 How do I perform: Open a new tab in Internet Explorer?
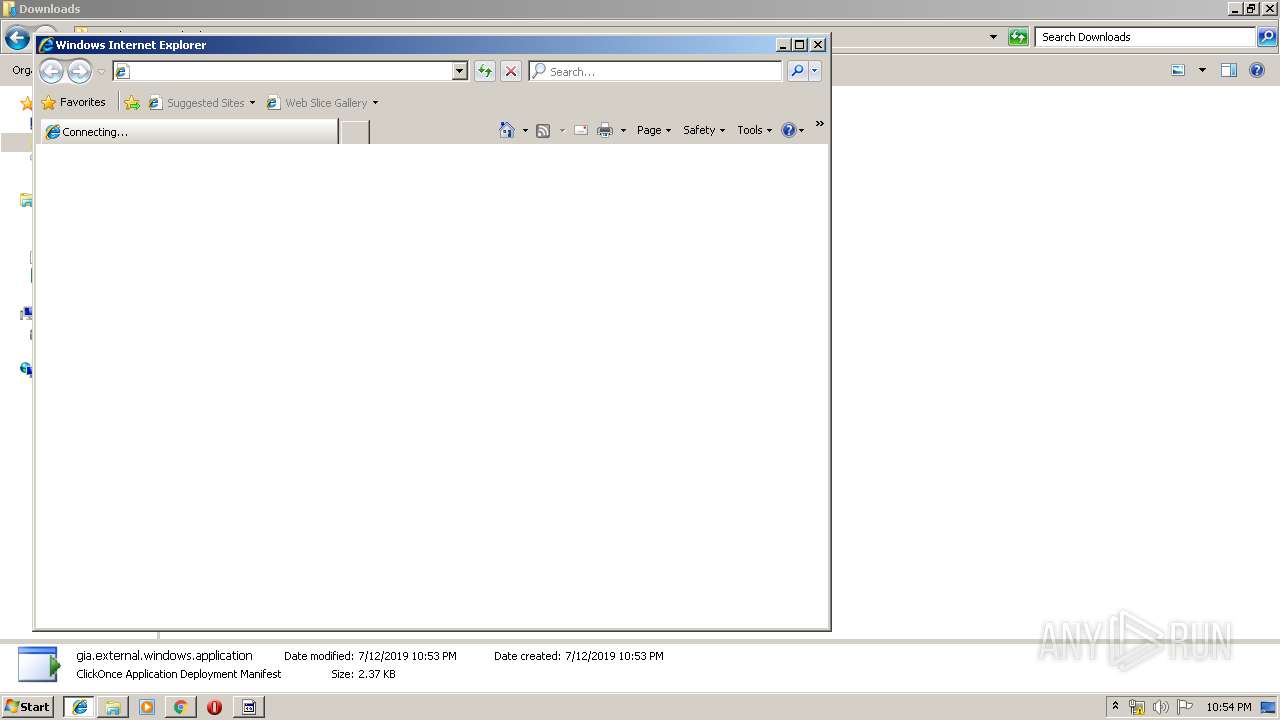point(354,132)
